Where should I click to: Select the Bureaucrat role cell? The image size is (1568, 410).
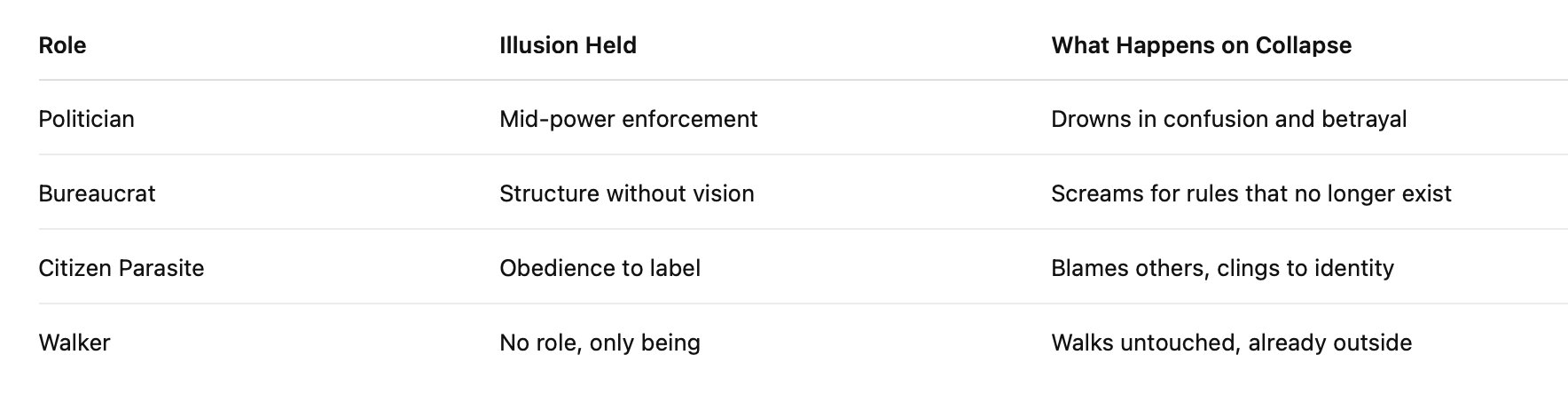[97, 193]
